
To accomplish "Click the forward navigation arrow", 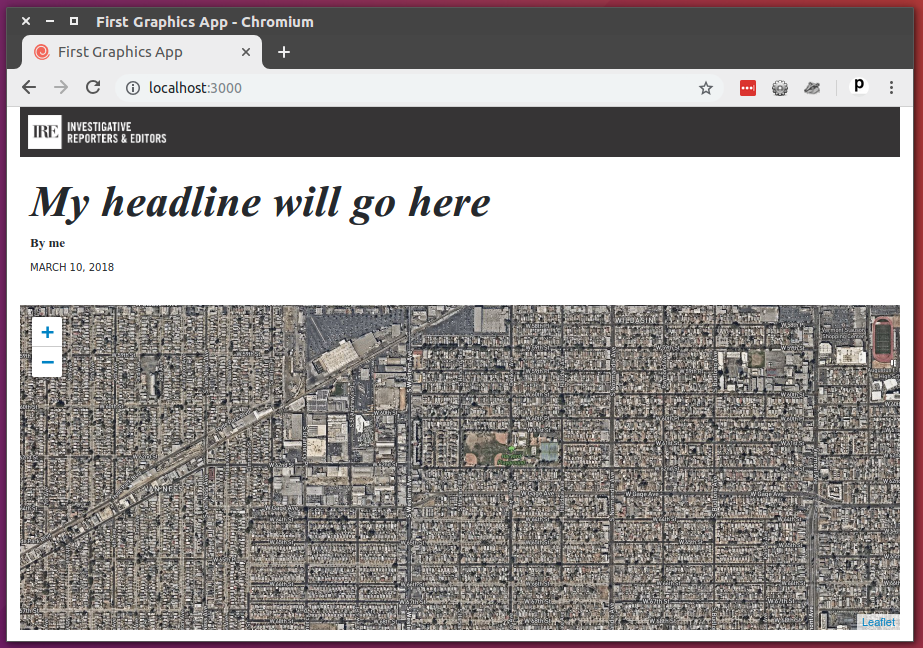I will 61,88.
